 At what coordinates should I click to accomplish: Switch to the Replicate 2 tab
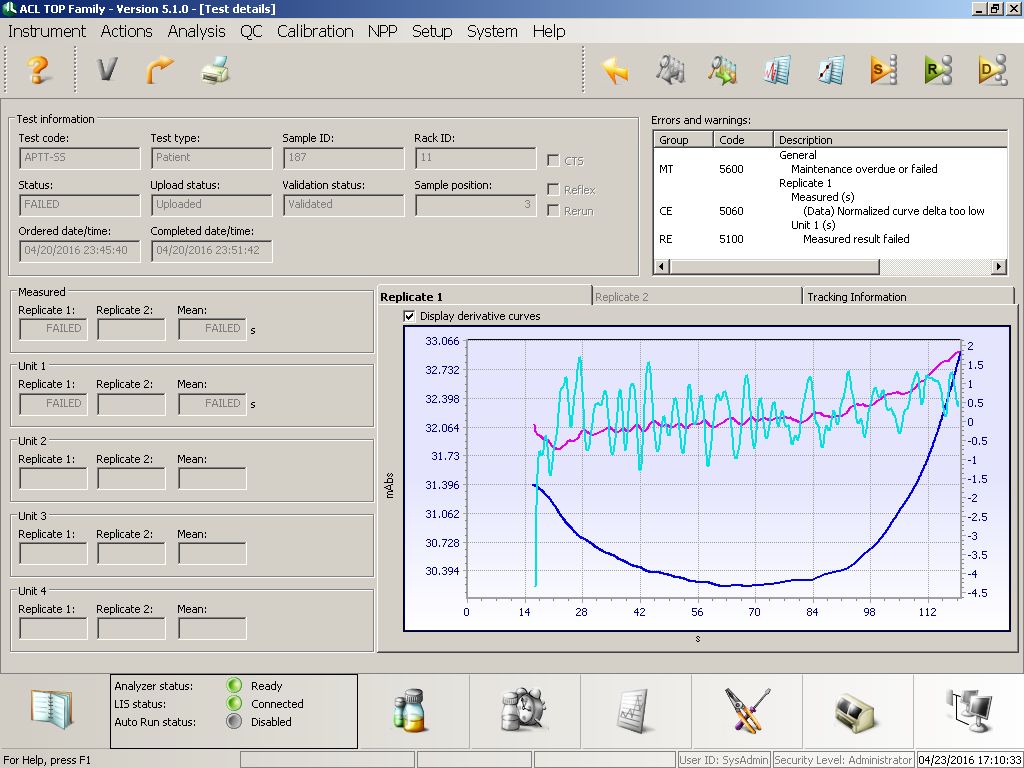coord(622,297)
